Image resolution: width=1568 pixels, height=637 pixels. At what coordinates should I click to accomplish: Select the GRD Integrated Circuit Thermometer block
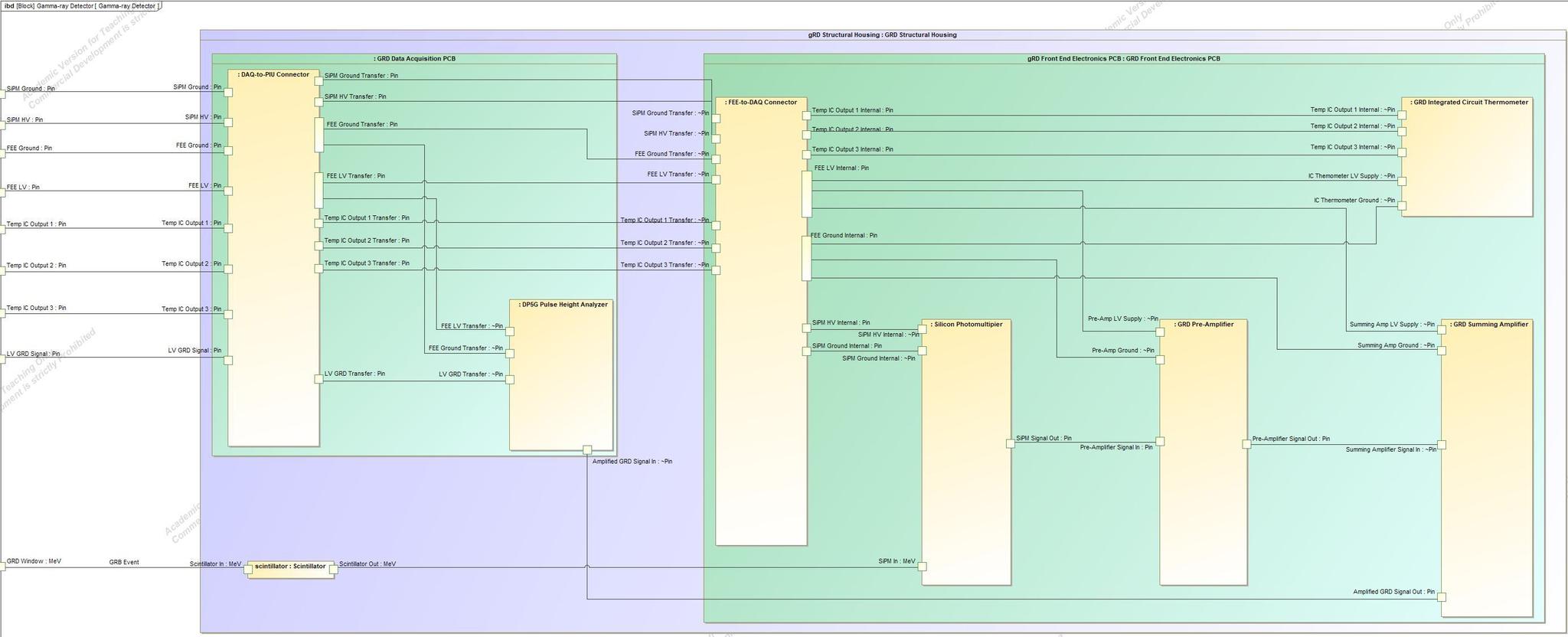[1467, 157]
